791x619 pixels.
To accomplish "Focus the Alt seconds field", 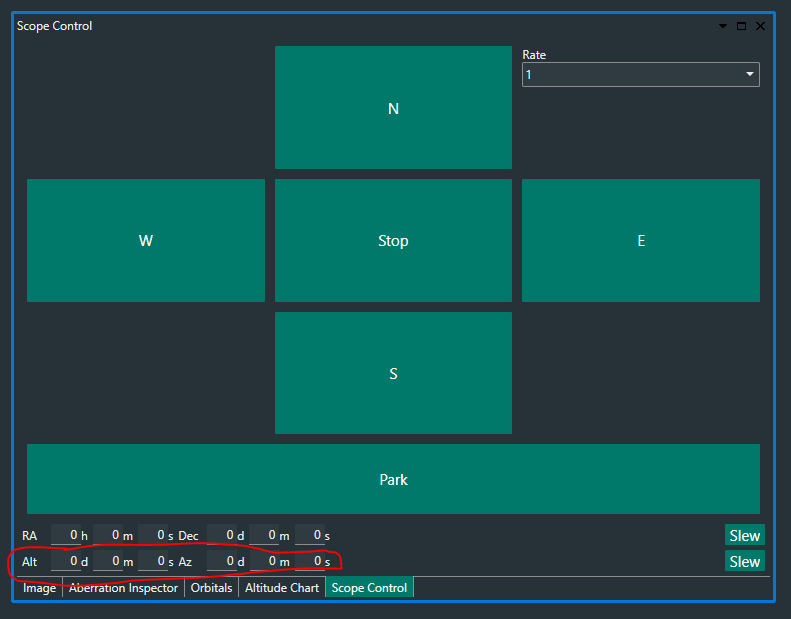I will pos(152,561).
